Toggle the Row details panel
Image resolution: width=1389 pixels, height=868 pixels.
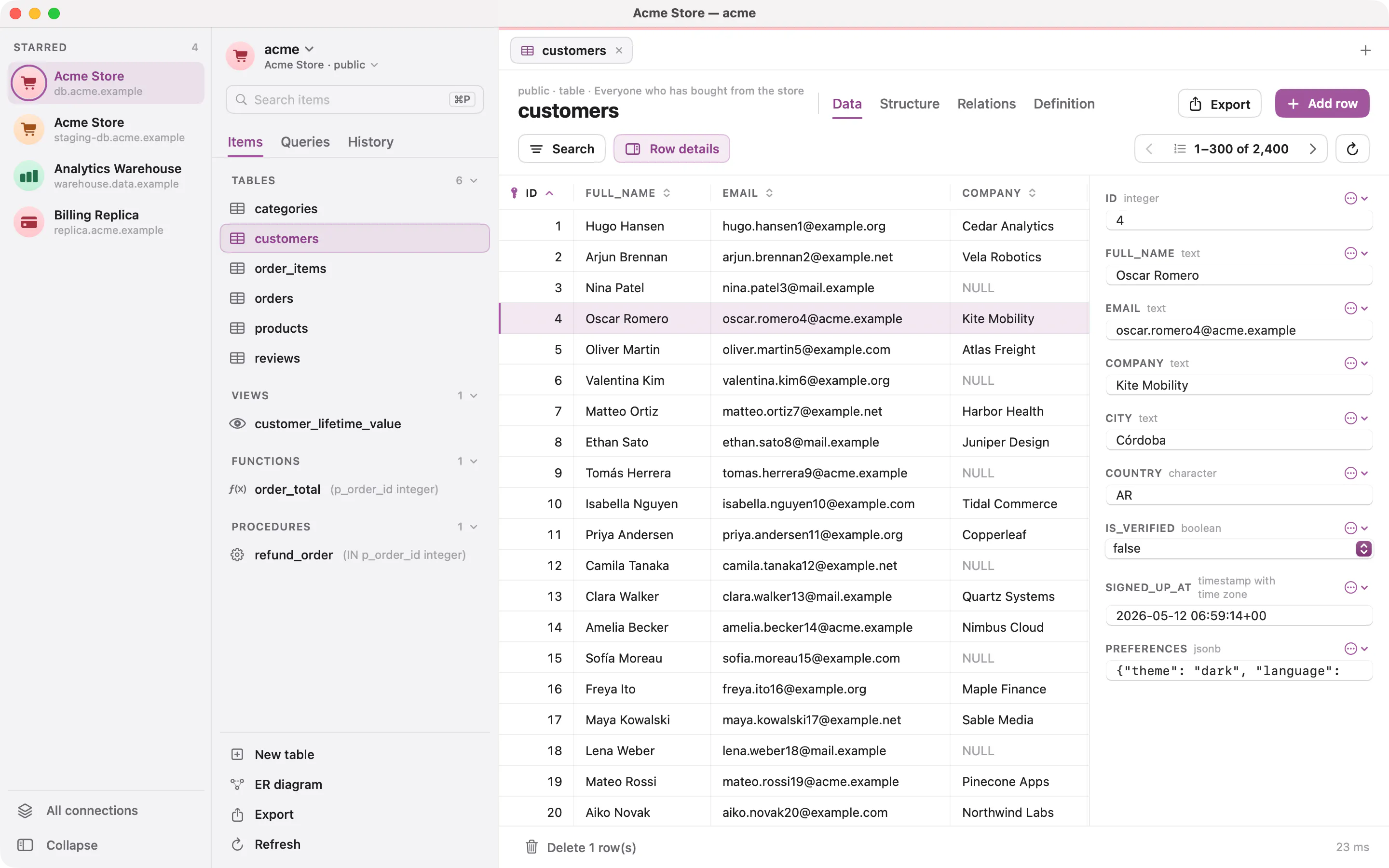point(671,149)
